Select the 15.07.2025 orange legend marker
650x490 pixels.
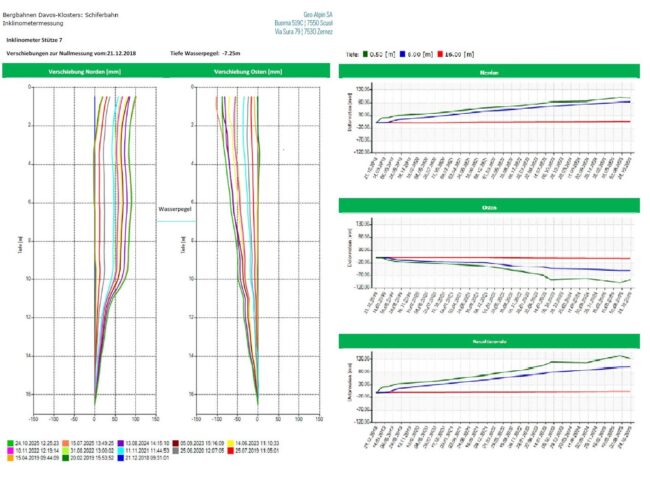click(x=65, y=442)
